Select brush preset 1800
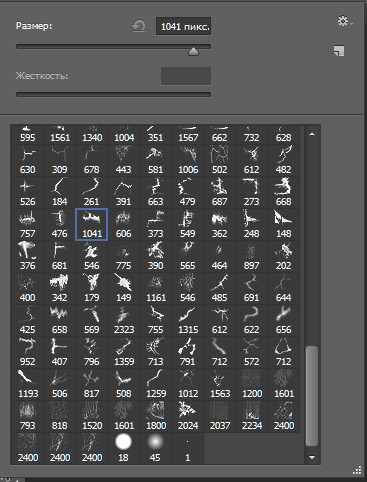 pos(155,417)
